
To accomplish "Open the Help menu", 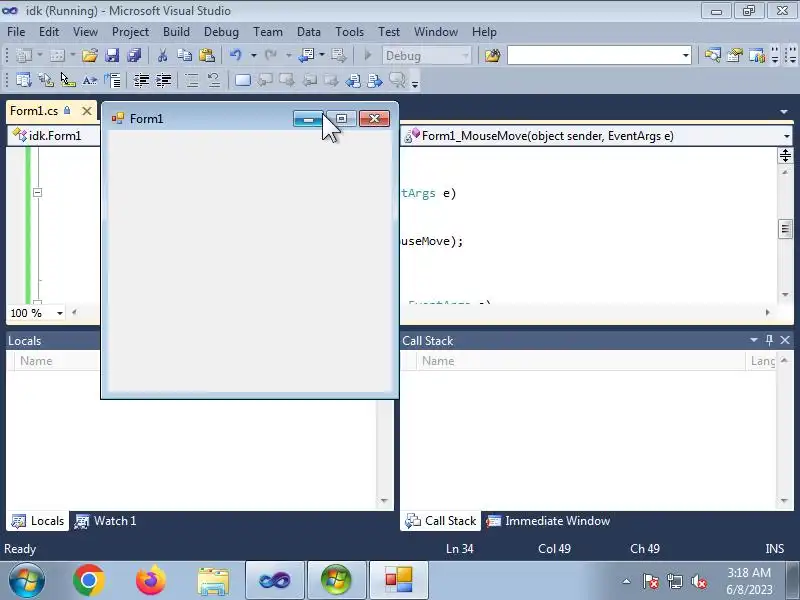I will tap(484, 32).
